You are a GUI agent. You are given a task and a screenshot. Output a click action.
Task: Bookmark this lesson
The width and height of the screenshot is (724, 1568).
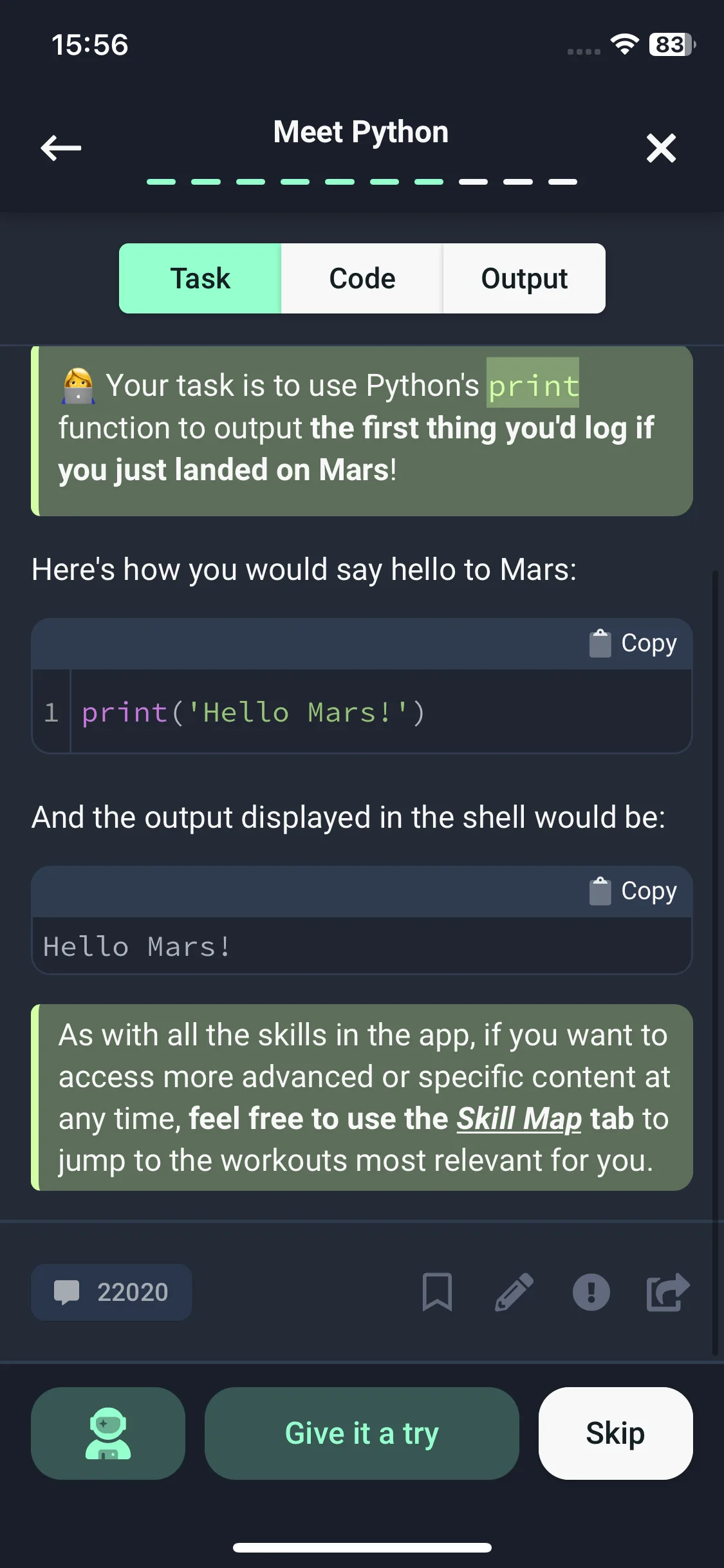click(437, 1292)
